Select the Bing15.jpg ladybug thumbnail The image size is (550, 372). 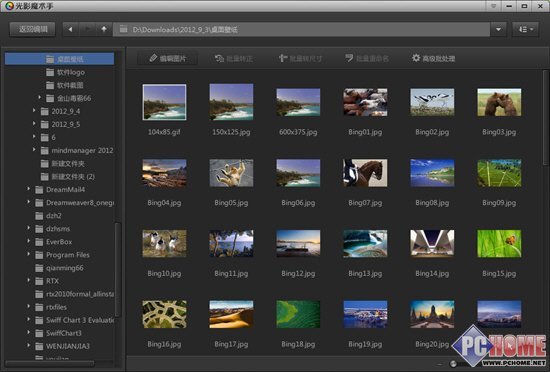tap(499, 244)
